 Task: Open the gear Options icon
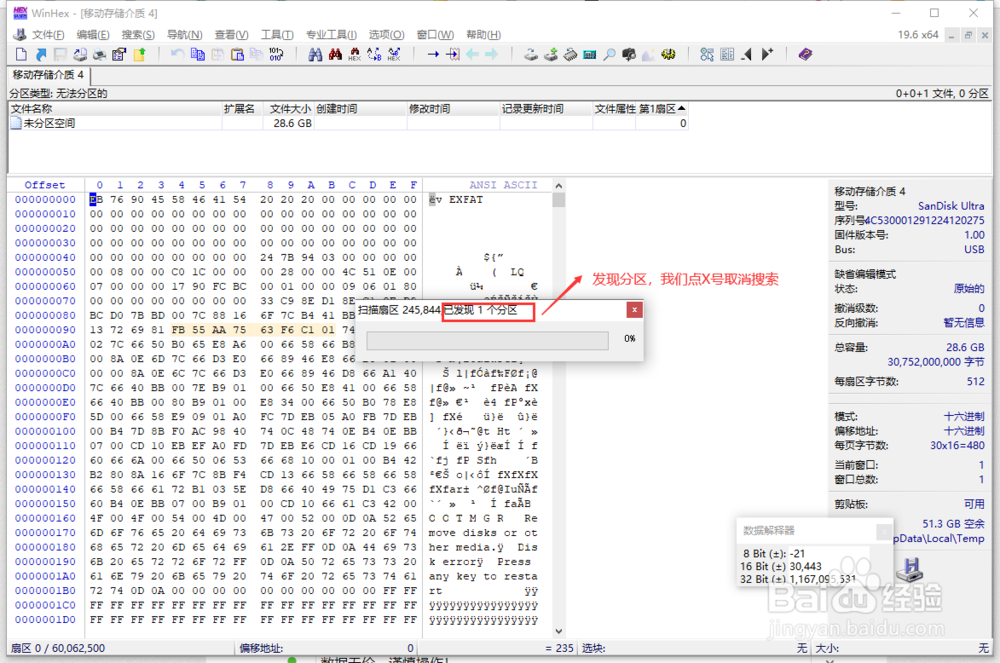point(668,54)
